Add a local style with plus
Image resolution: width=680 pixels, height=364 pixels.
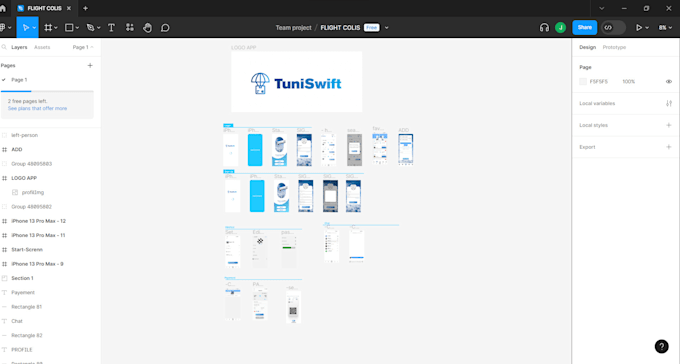click(x=669, y=125)
